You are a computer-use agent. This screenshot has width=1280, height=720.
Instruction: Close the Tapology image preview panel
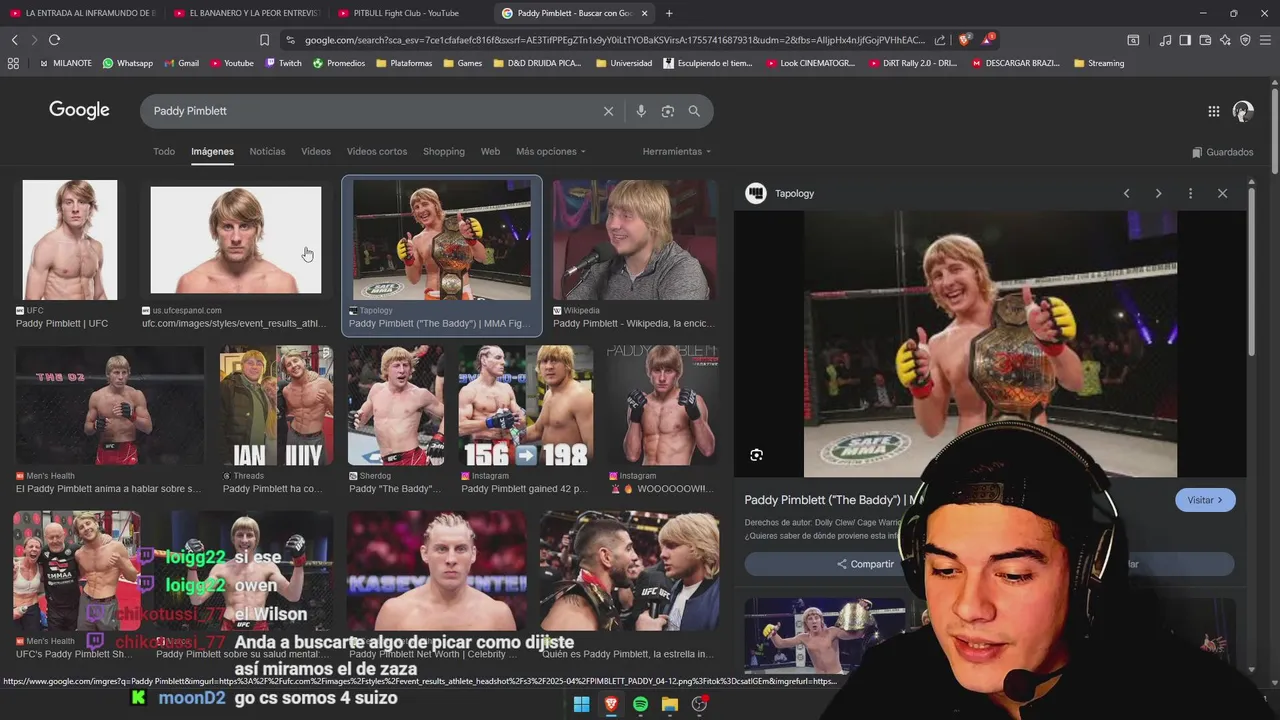(1222, 193)
